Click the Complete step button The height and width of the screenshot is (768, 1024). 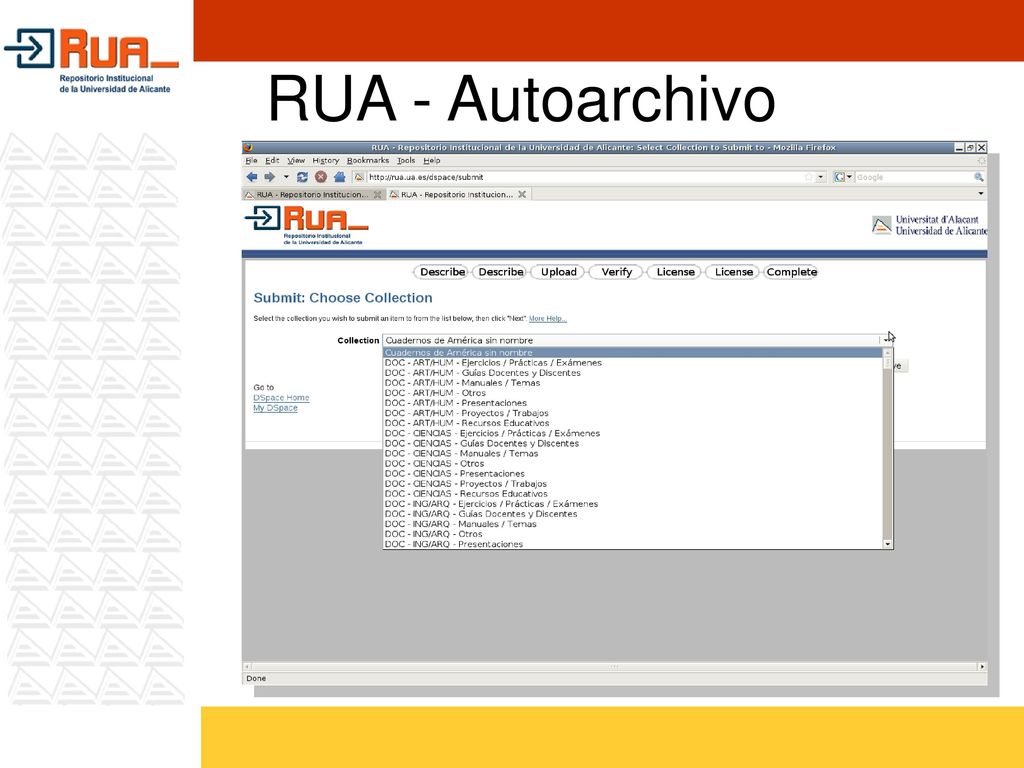(x=792, y=272)
